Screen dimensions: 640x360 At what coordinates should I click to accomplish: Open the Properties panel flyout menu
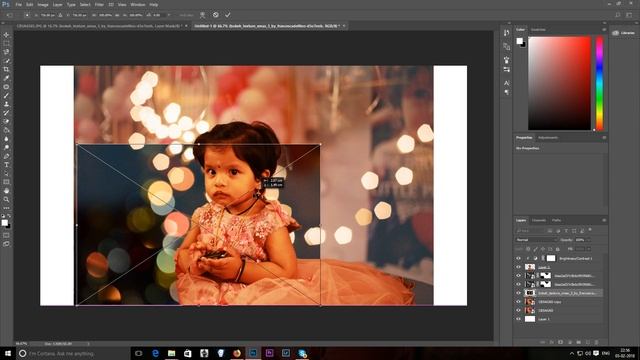click(x=604, y=138)
